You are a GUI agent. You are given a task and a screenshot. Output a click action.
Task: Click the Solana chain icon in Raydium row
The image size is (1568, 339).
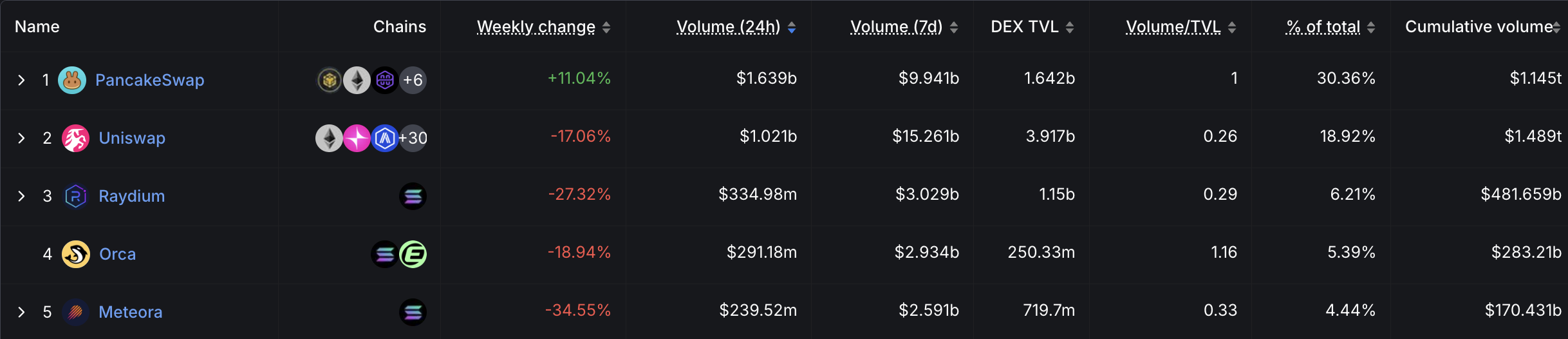tap(413, 196)
